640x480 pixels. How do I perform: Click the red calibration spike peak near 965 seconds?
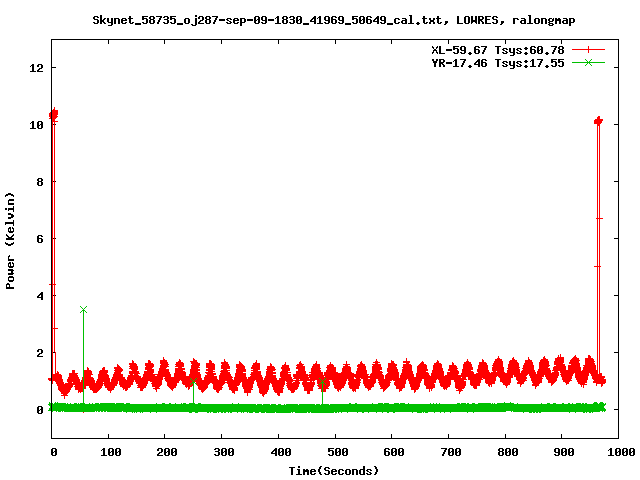pos(598,121)
